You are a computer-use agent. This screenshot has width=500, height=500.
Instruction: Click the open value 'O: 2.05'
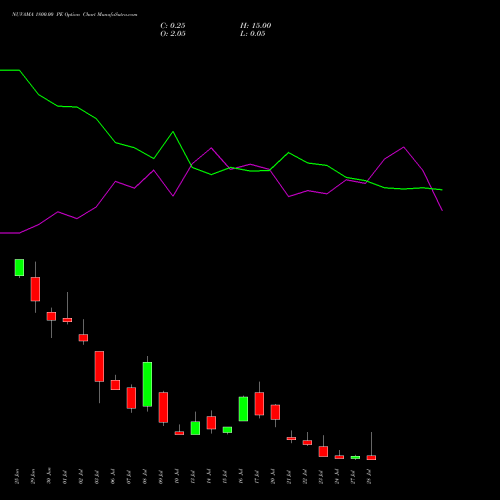[x=173, y=34]
